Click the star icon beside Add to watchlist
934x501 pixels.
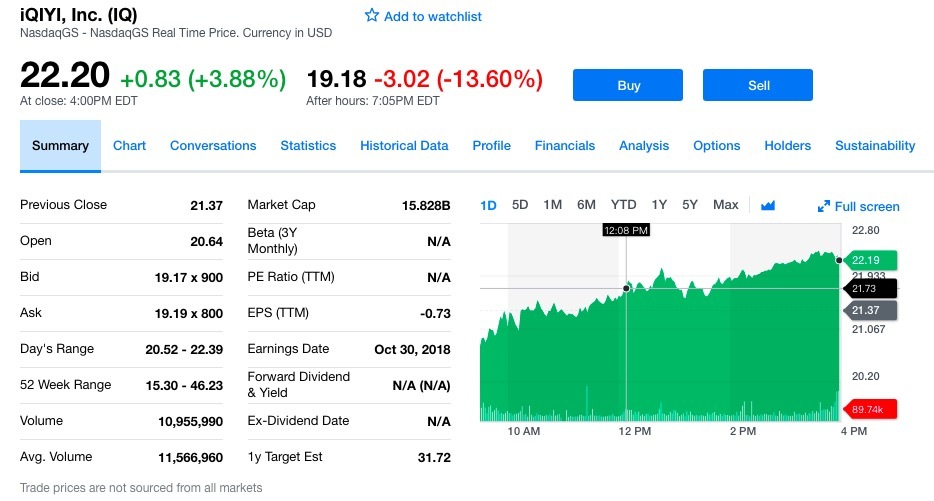click(372, 15)
